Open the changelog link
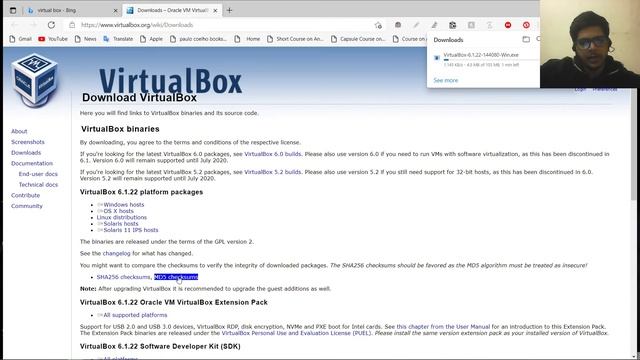Screen dimensions: 640x360 click(116, 253)
